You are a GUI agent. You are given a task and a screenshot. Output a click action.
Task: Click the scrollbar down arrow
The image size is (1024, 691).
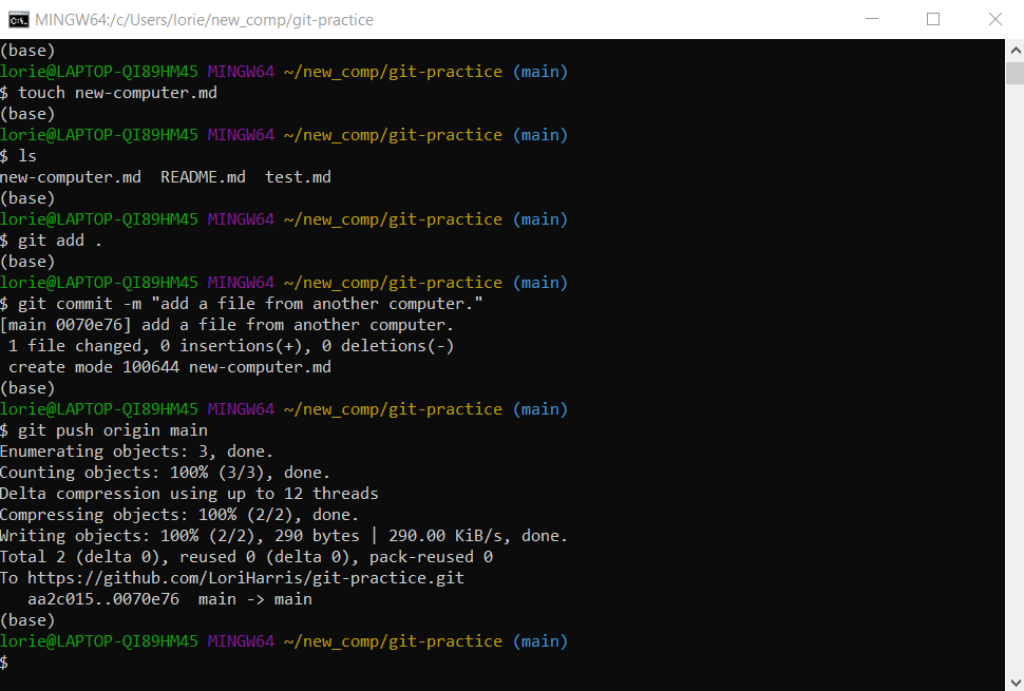(x=1014, y=681)
